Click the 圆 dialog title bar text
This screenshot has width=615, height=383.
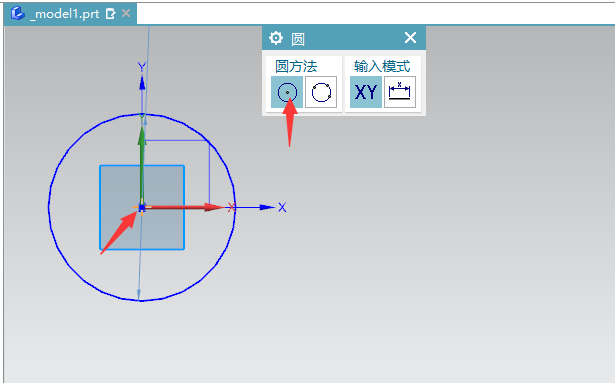click(x=298, y=39)
